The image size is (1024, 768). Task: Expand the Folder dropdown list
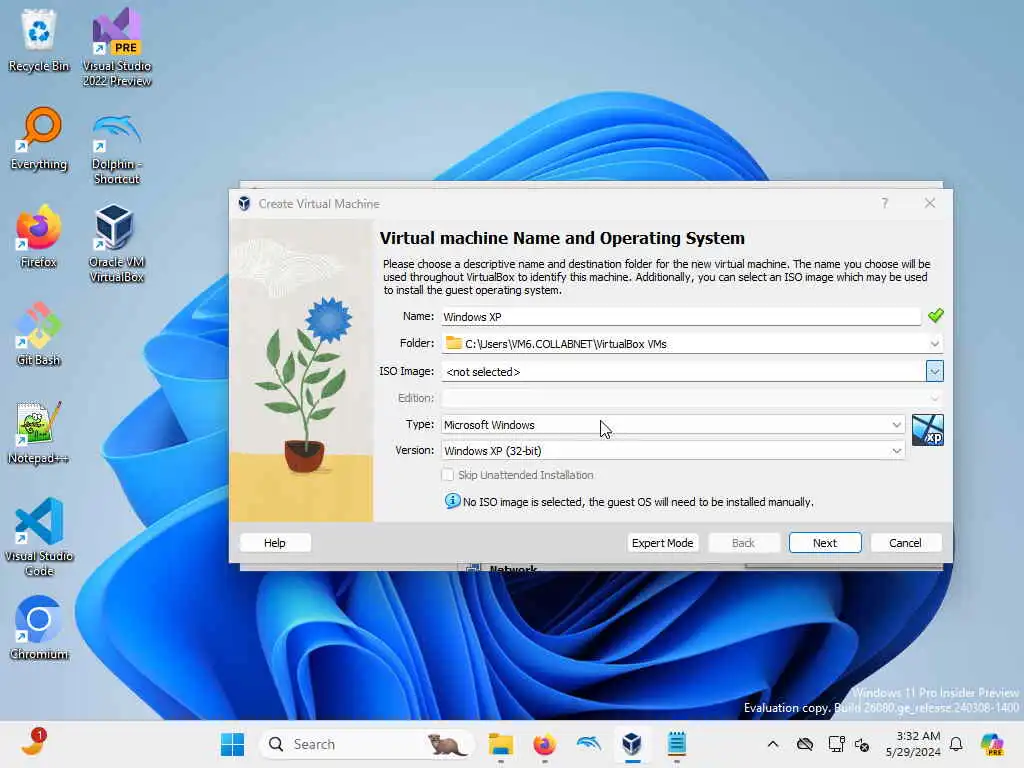click(x=935, y=344)
